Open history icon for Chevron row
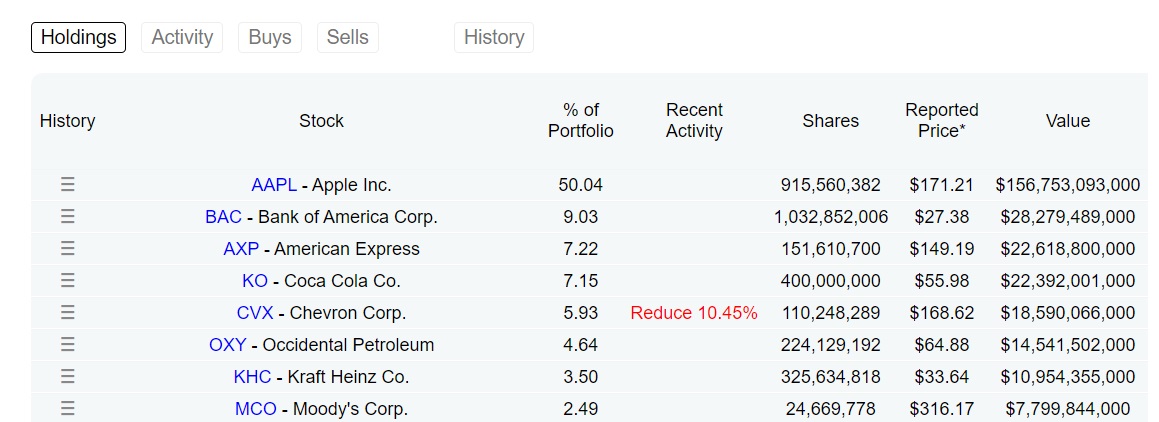The height and width of the screenshot is (422, 1159). point(68,313)
